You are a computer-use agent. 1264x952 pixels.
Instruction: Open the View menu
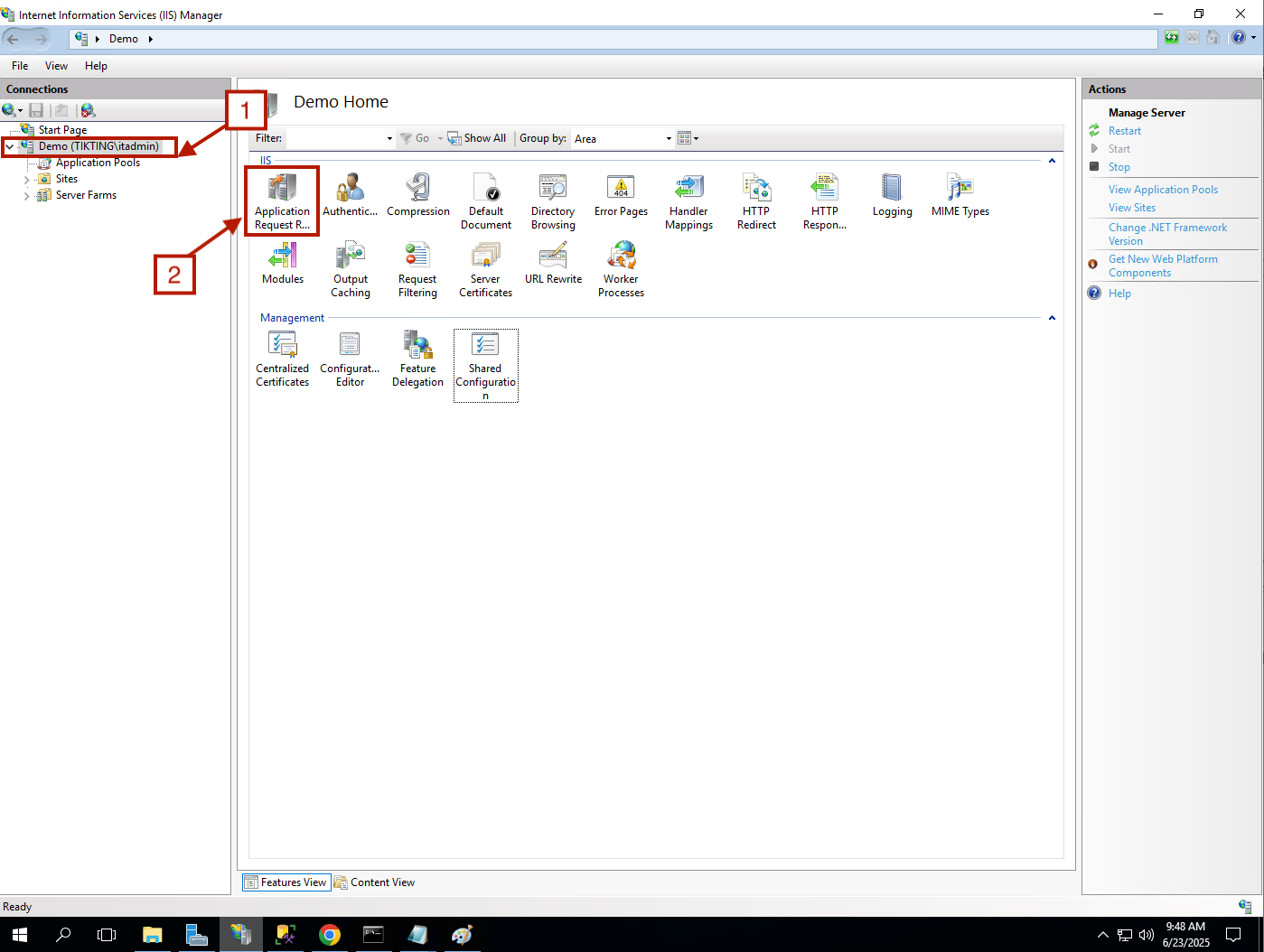[x=56, y=66]
